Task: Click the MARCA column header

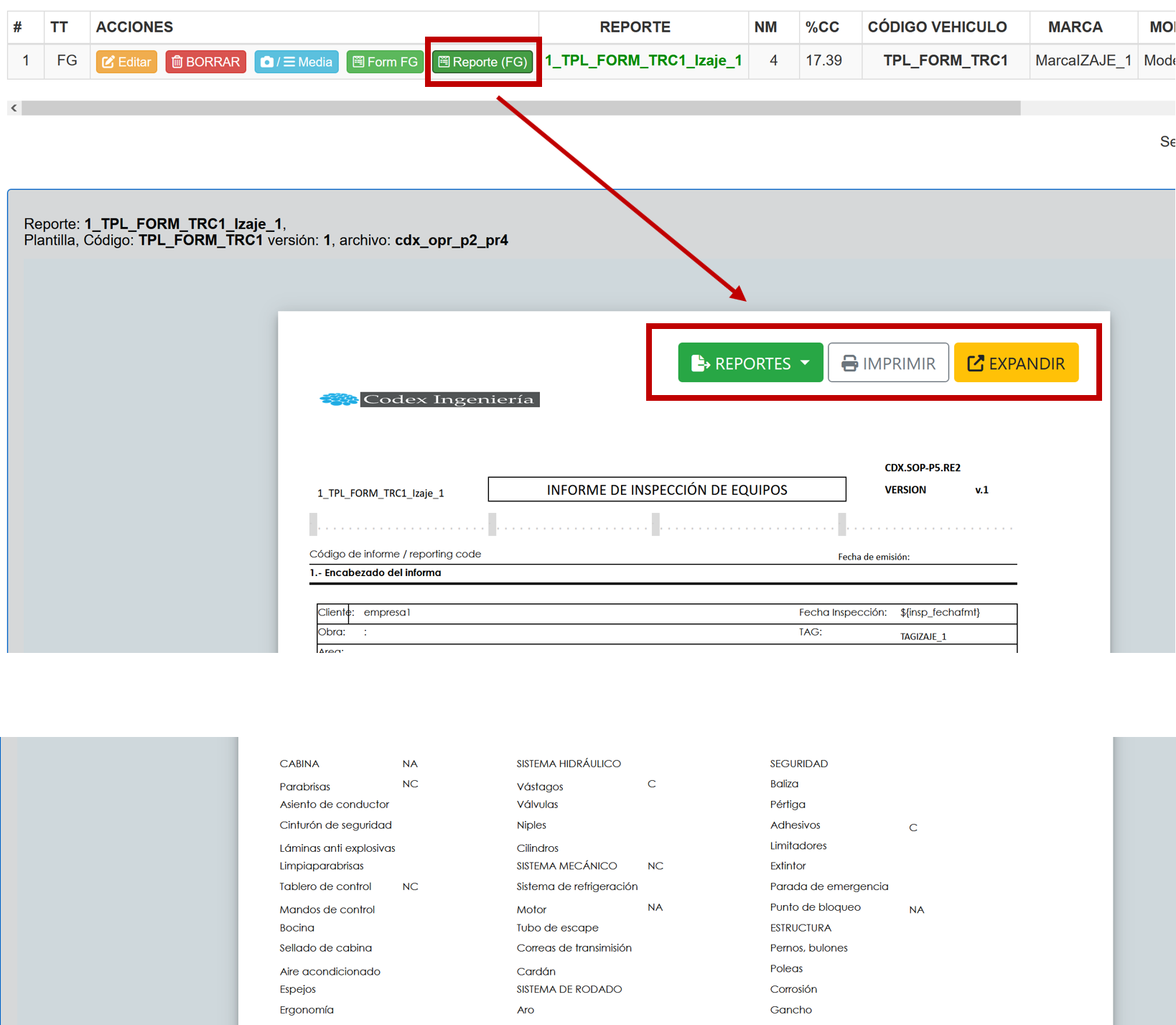Action: tap(1075, 27)
